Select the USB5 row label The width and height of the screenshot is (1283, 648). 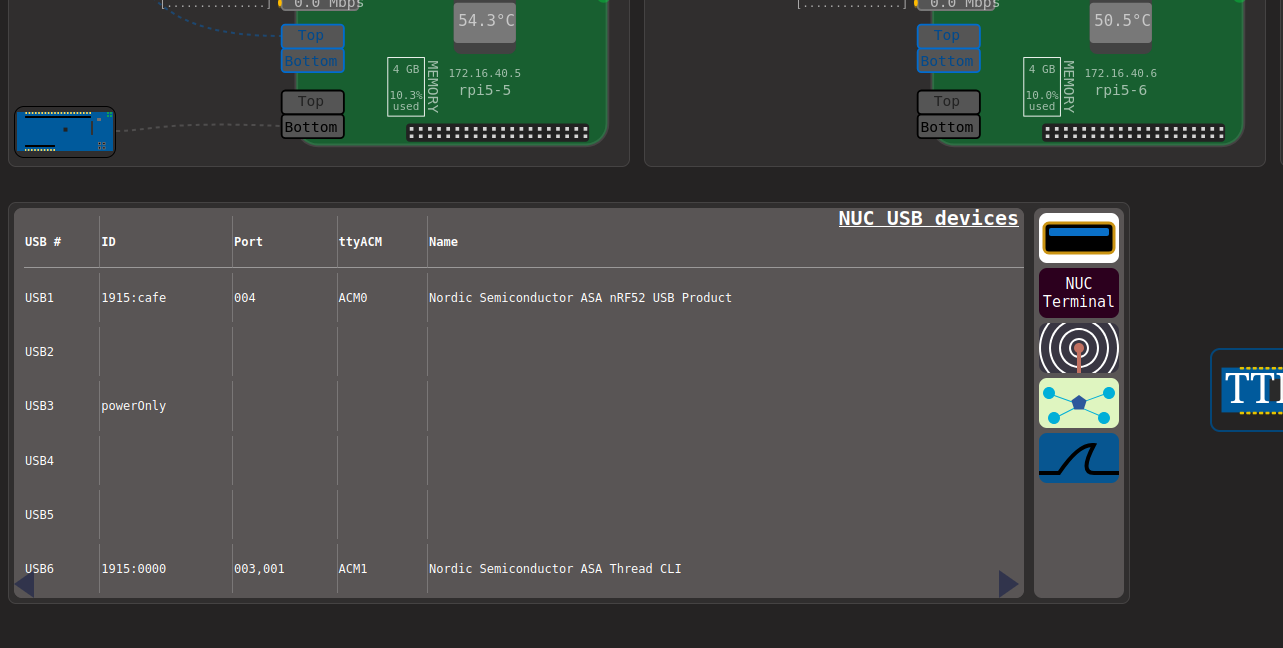[39, 515]
